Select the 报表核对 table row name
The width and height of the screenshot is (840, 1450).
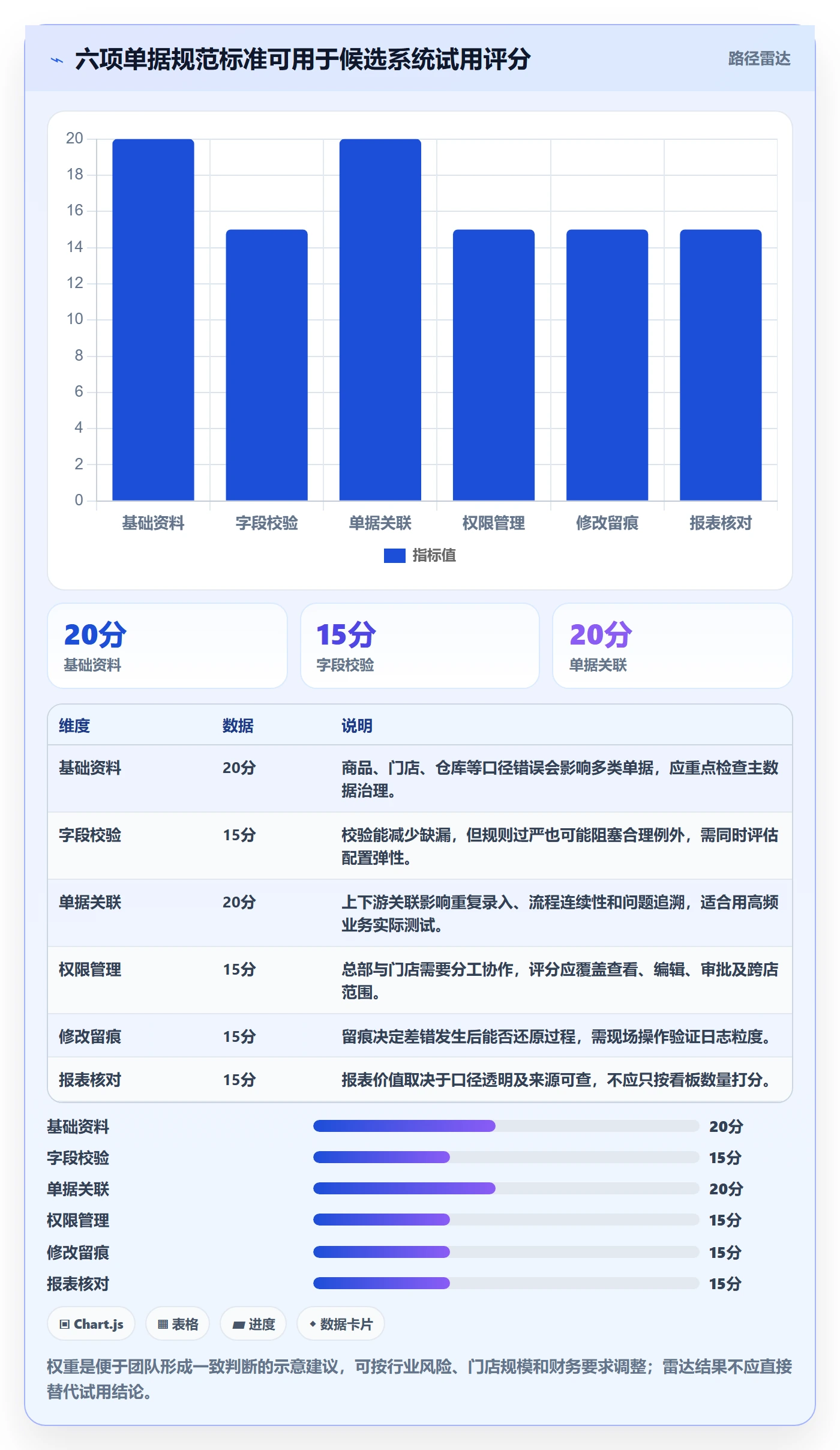[90, 1080]
